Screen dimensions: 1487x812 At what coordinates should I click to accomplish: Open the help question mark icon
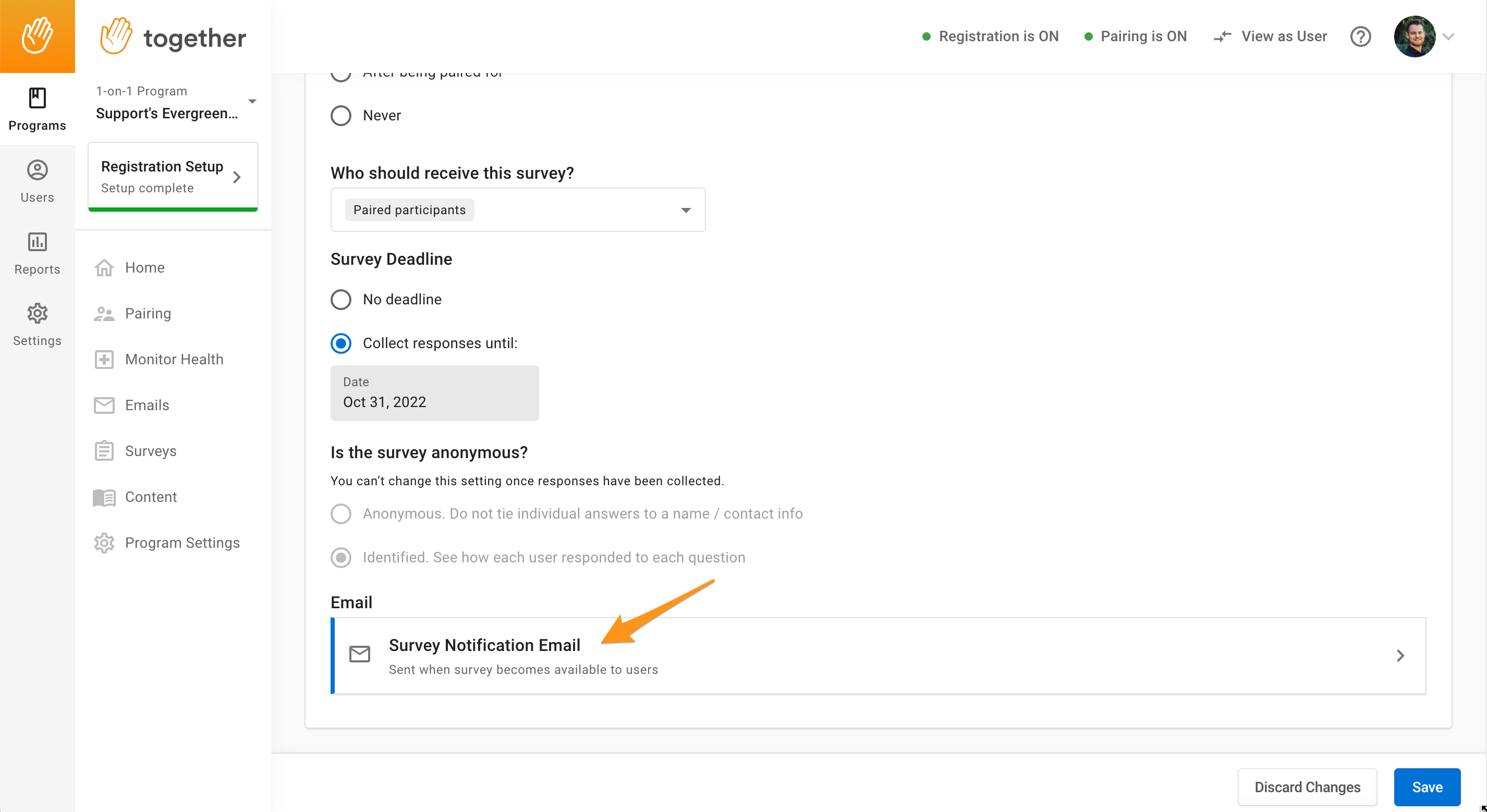1360,36
